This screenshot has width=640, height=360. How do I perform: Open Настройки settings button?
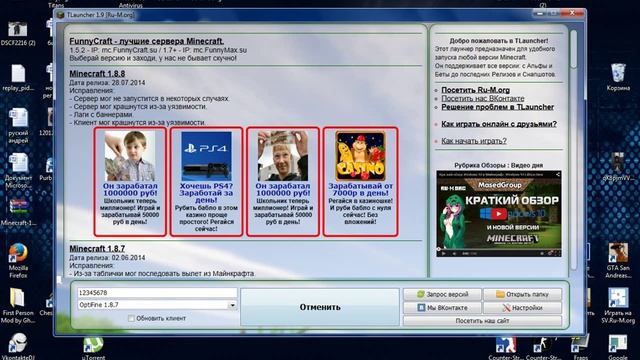(x=522, y=308)
